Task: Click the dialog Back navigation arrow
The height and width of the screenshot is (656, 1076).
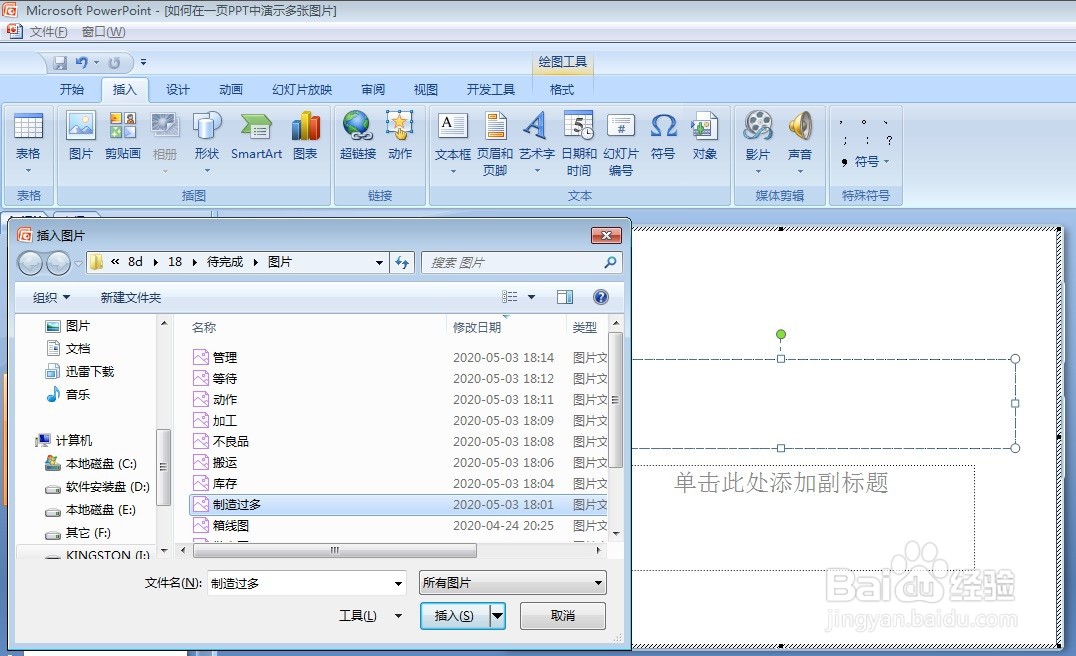Action: pos(30,263)
